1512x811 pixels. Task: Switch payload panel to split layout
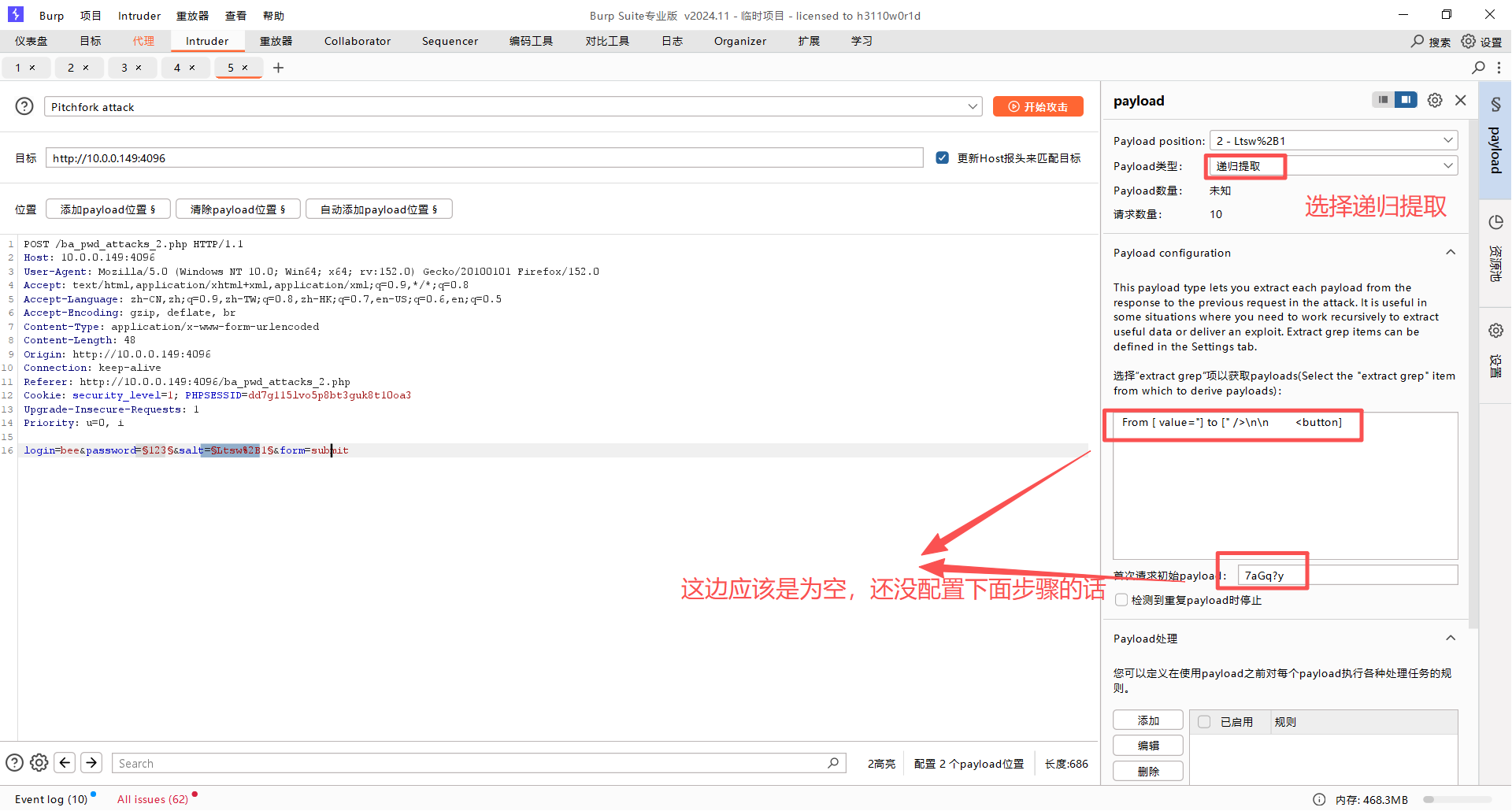tap(1406, 100)
